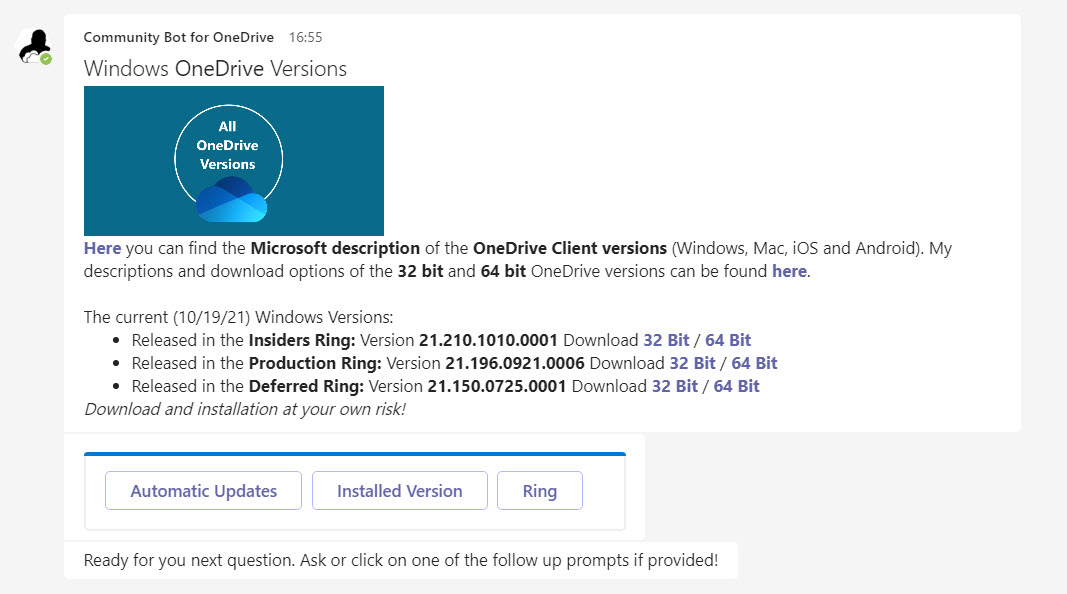Screen dimensions: 1067x594
Task: Click the Community Bot for OneDrive sender name
Action: (x=178, y=37)
